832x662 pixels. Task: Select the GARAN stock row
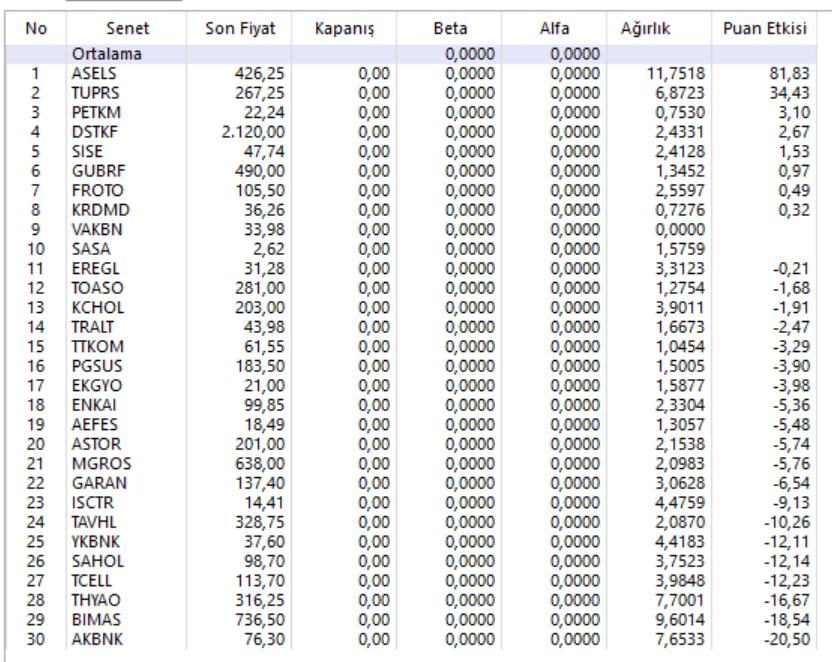(x=411, y=483)
